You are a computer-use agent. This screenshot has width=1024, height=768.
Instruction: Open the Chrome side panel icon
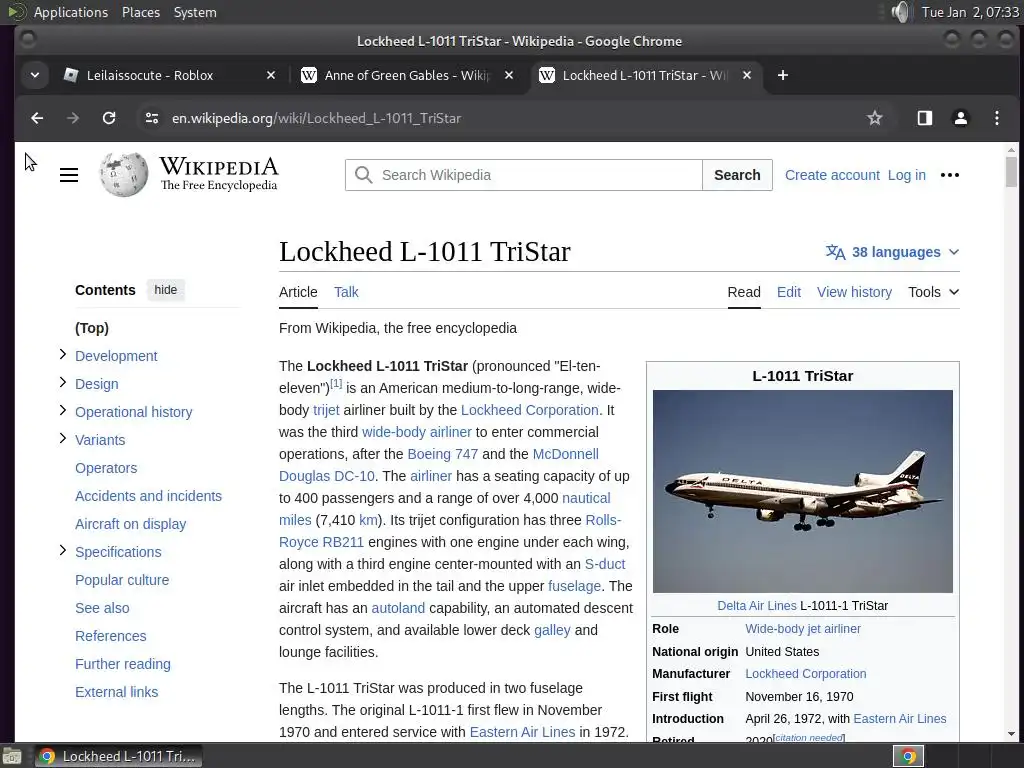(925, 118)
